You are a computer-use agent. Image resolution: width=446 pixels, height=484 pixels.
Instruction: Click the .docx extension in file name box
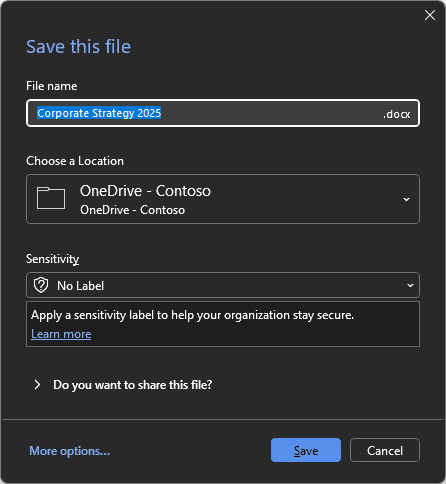pos(396,114)
